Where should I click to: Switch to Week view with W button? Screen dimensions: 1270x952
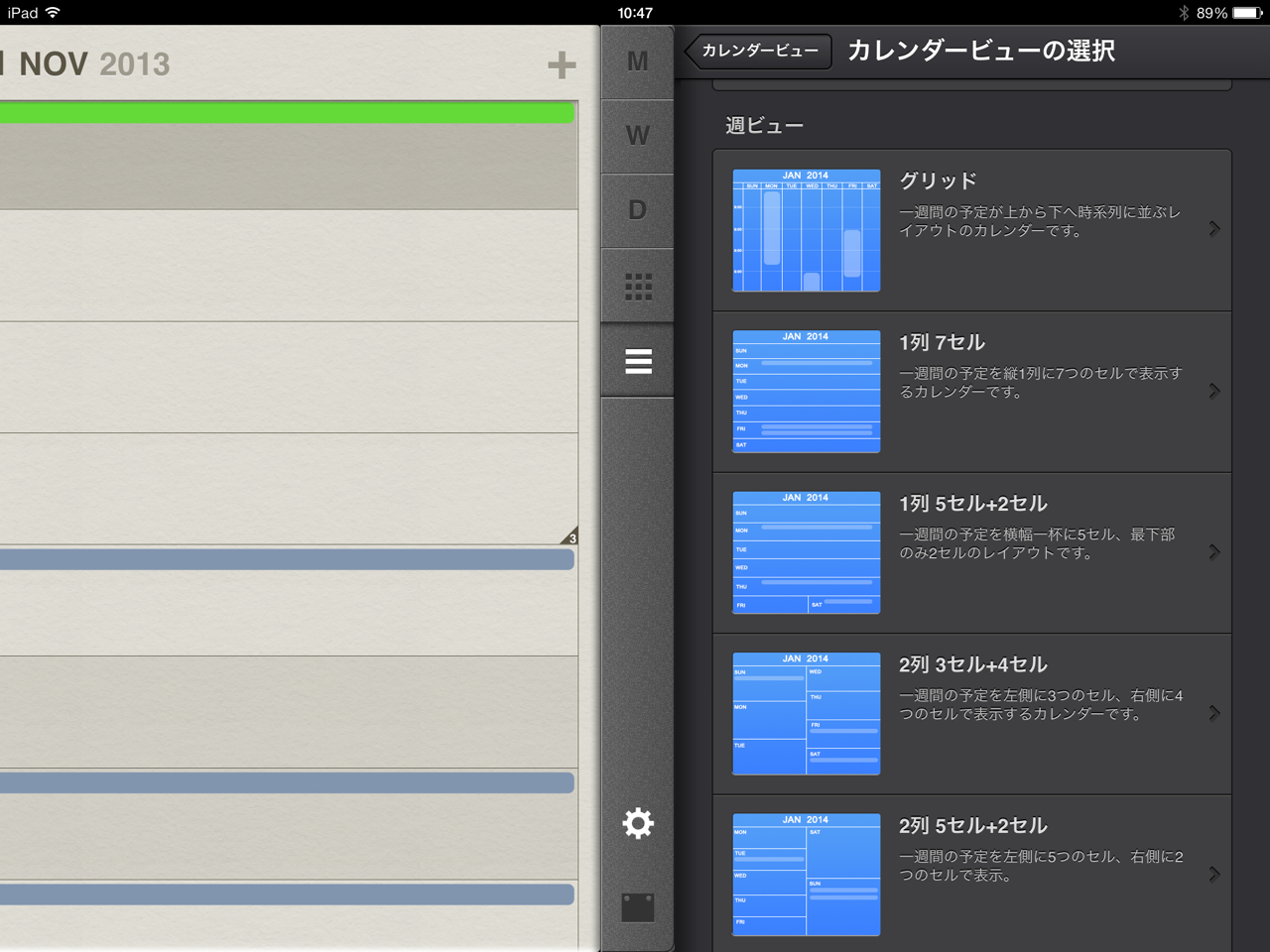[x=637, y=136]
